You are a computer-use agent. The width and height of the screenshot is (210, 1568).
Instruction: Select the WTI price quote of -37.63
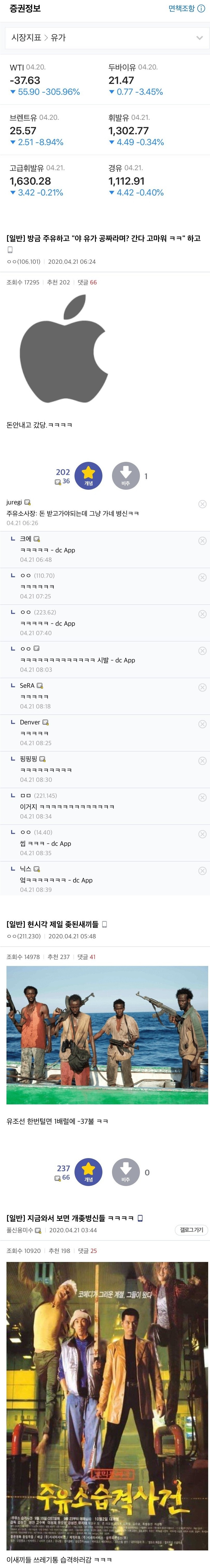click(25, 80)
